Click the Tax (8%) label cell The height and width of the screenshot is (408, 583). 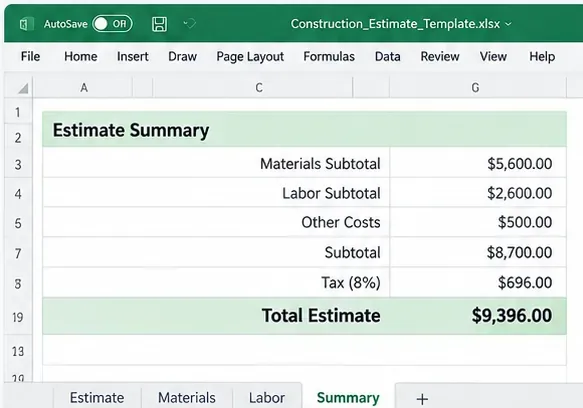(216, 282)
